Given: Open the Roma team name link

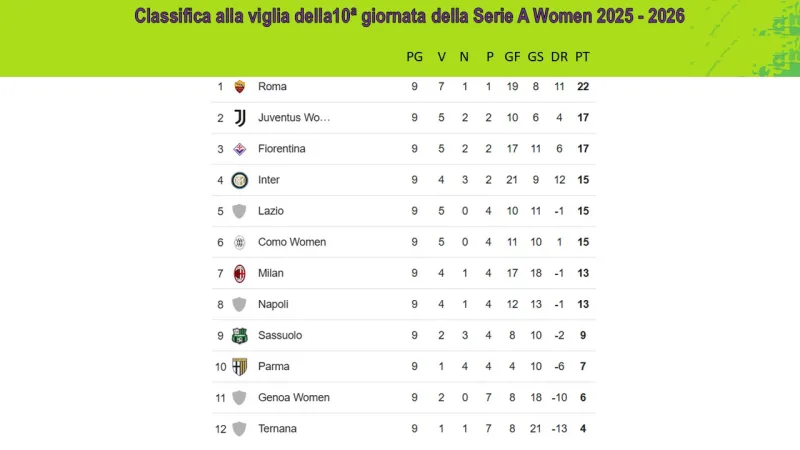Looking at the screenshot, I should (x=272, y=86).
